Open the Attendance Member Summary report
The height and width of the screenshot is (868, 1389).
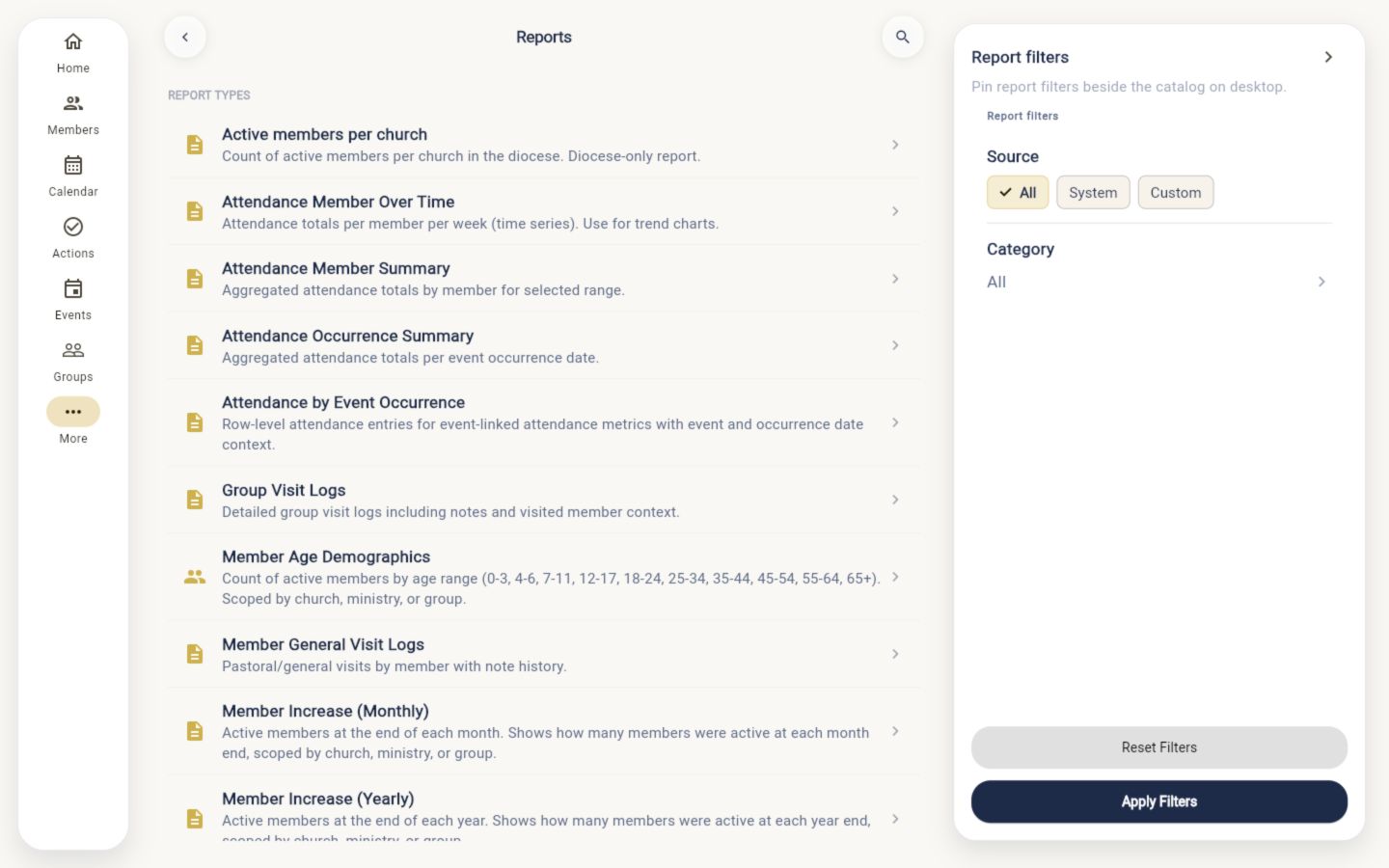pos(544,279)
